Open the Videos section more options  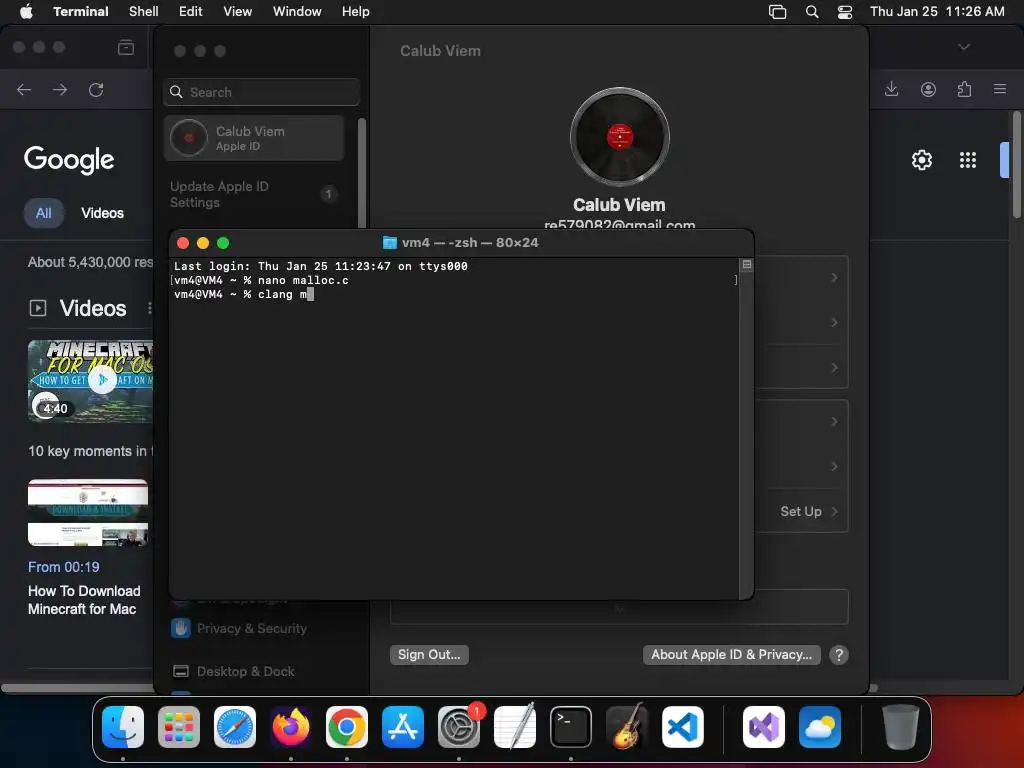point(150,308)
